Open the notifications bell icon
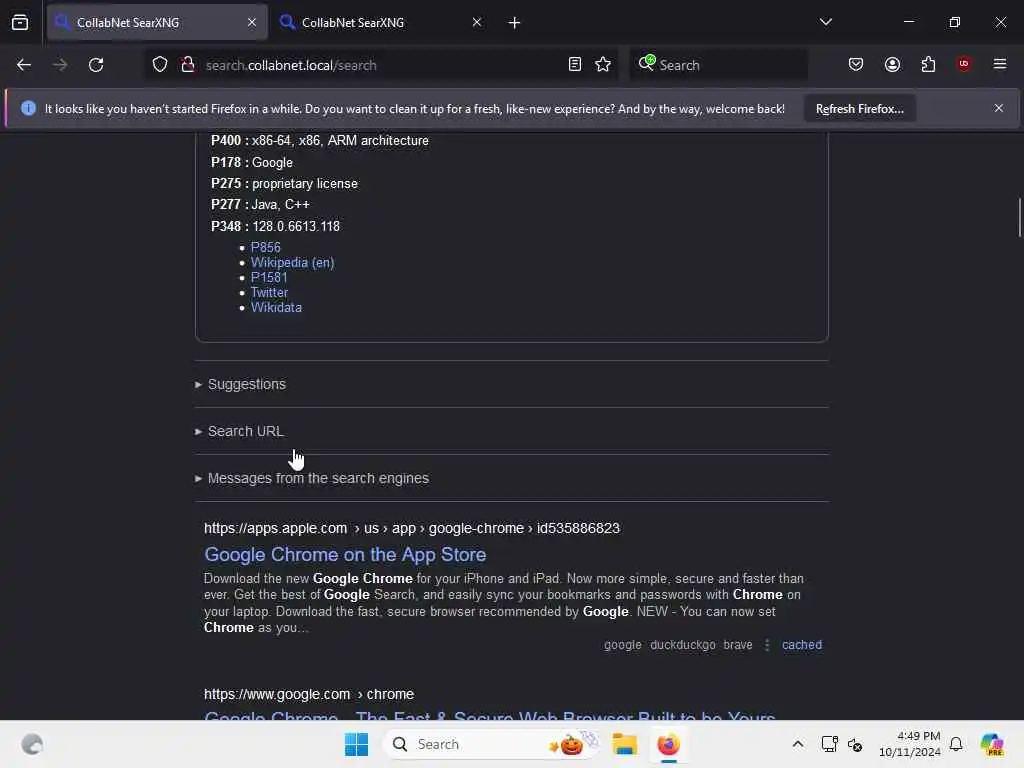 pyautogui.click(x=956, y=744)
